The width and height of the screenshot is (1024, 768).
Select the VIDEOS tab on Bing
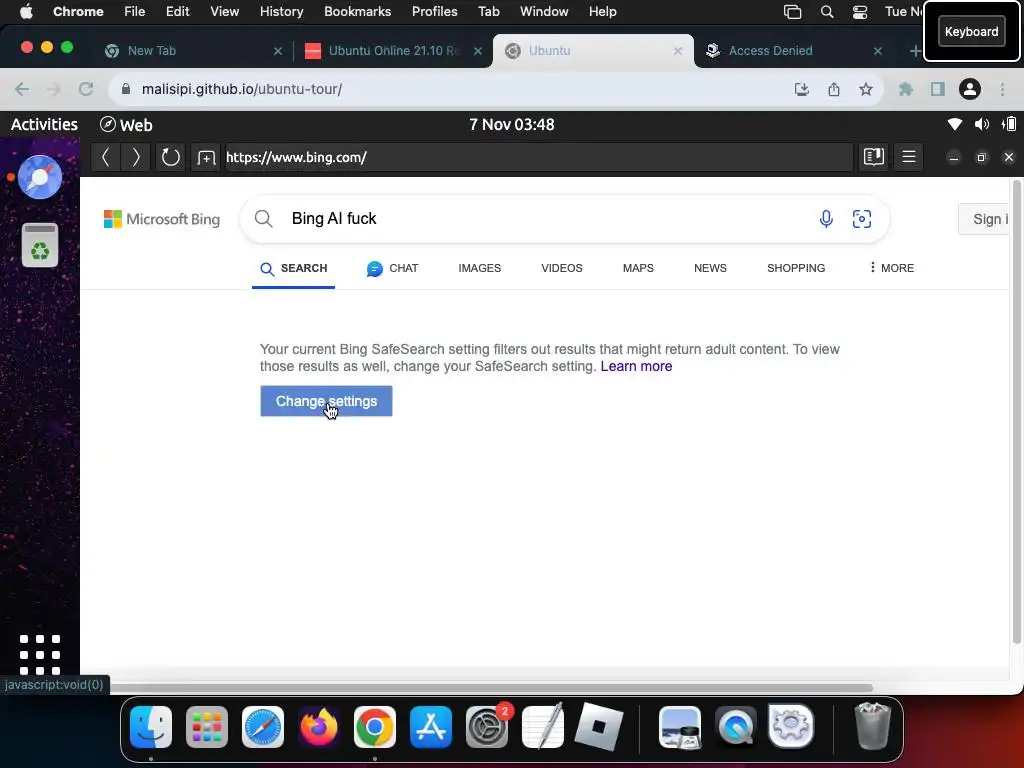562,268
